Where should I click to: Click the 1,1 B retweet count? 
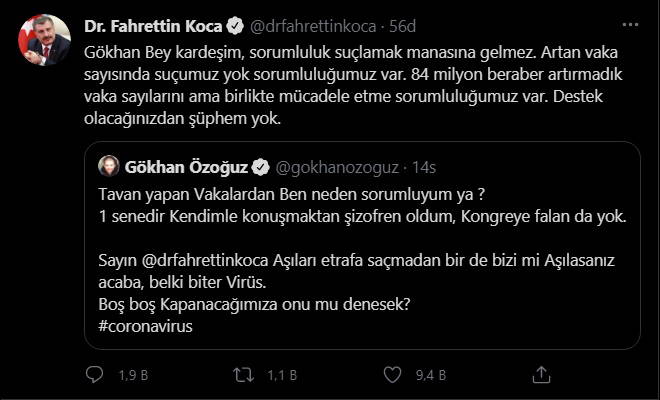278,376
